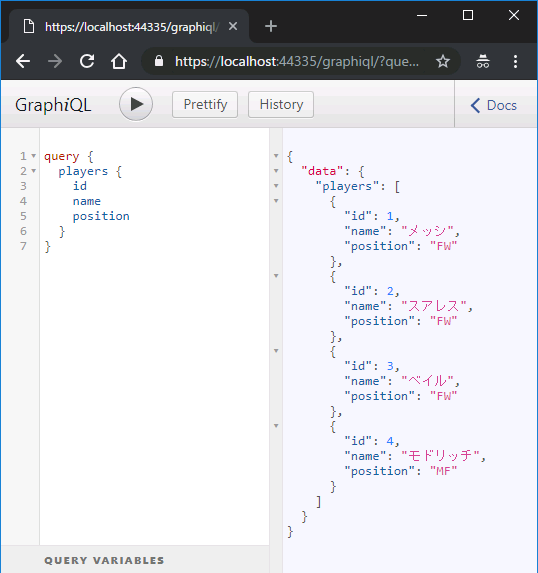Open a new tab with plus icon
Screen dimensions: 538x573
point(271,26)
